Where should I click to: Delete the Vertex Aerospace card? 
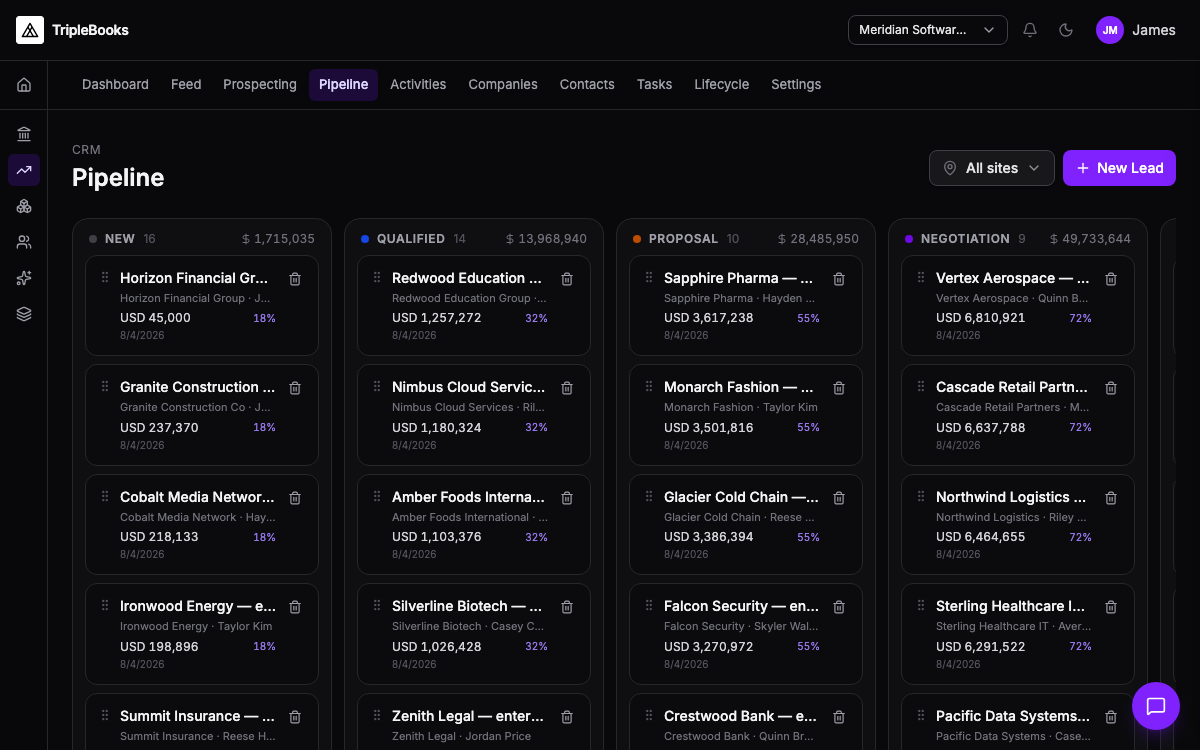pos(1111,279)
